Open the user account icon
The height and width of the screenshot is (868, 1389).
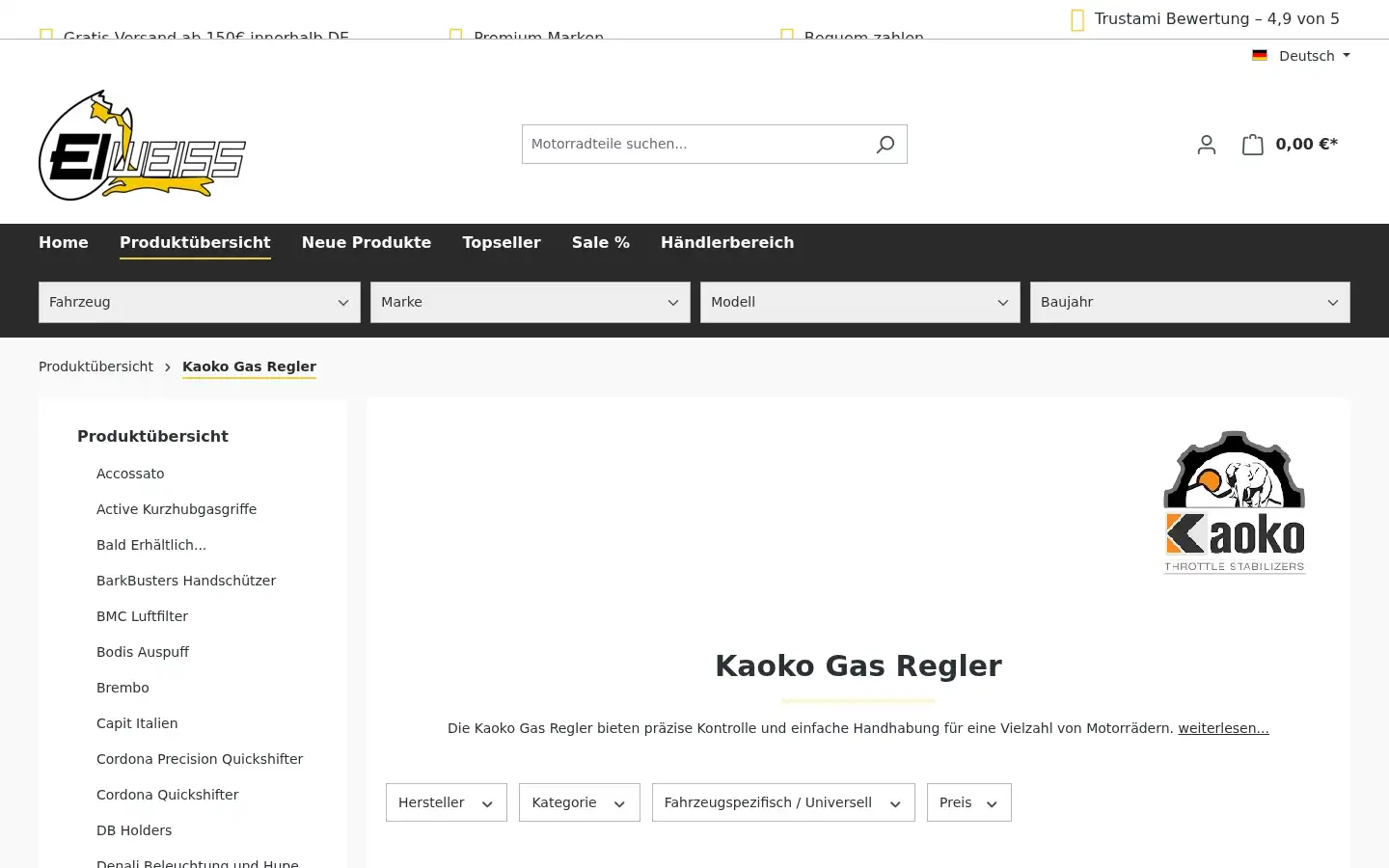coord(1207,145)
